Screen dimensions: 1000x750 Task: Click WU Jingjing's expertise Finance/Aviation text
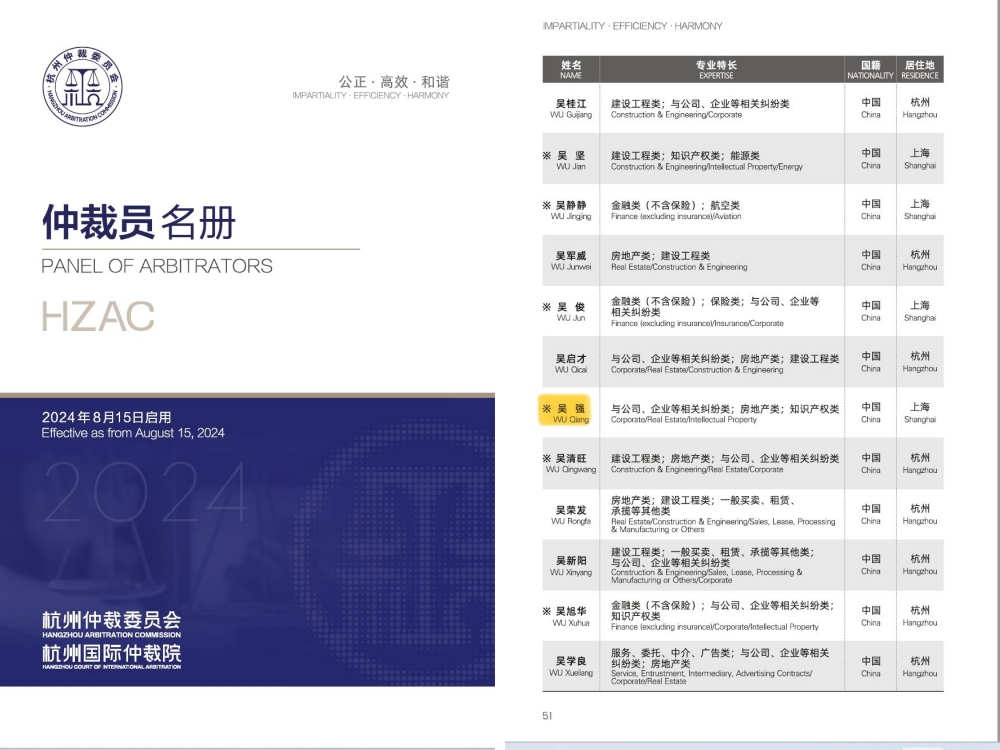tap(676, 217)
